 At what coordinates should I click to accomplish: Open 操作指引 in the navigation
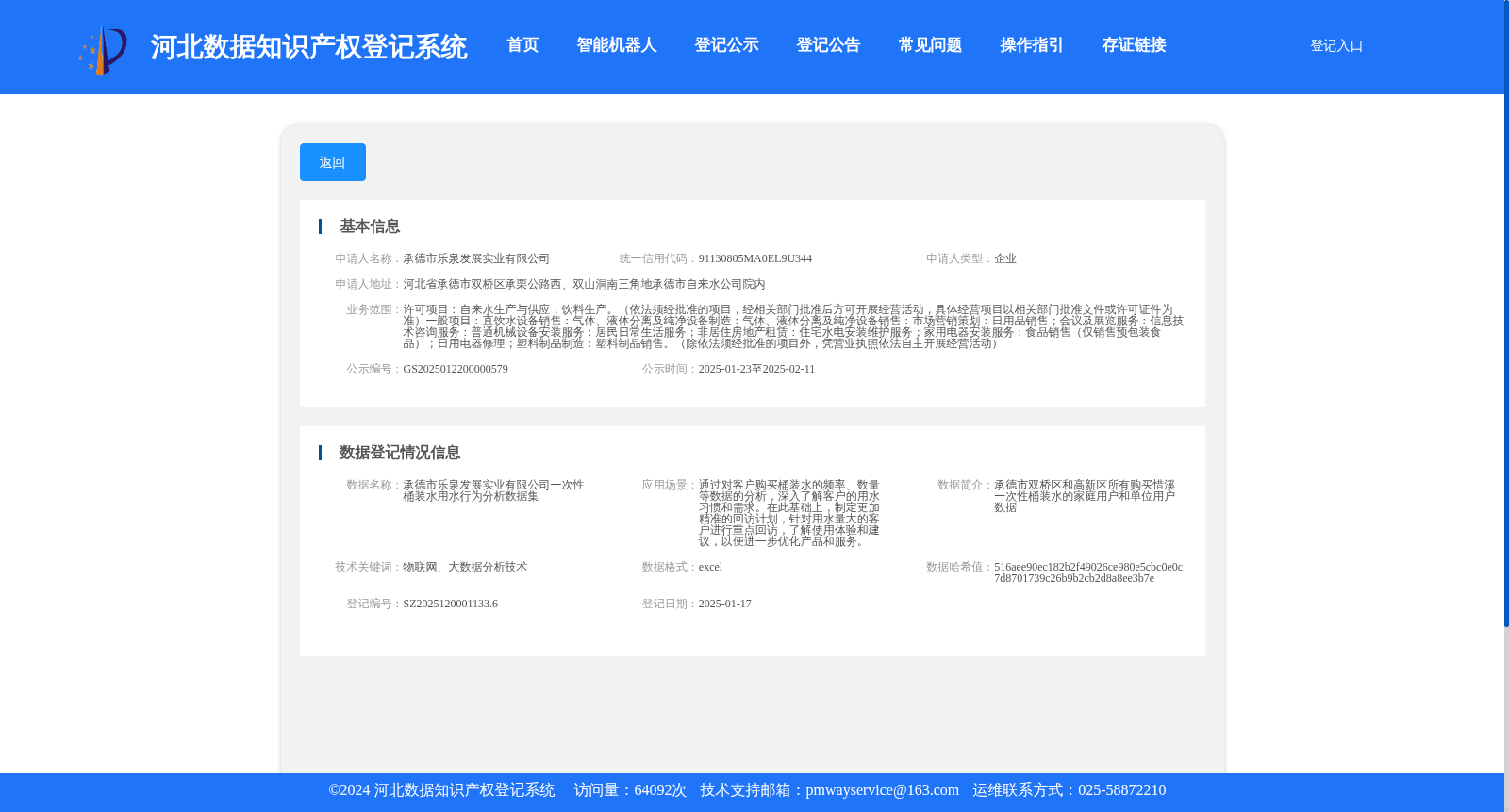(x=1032, y=45)
